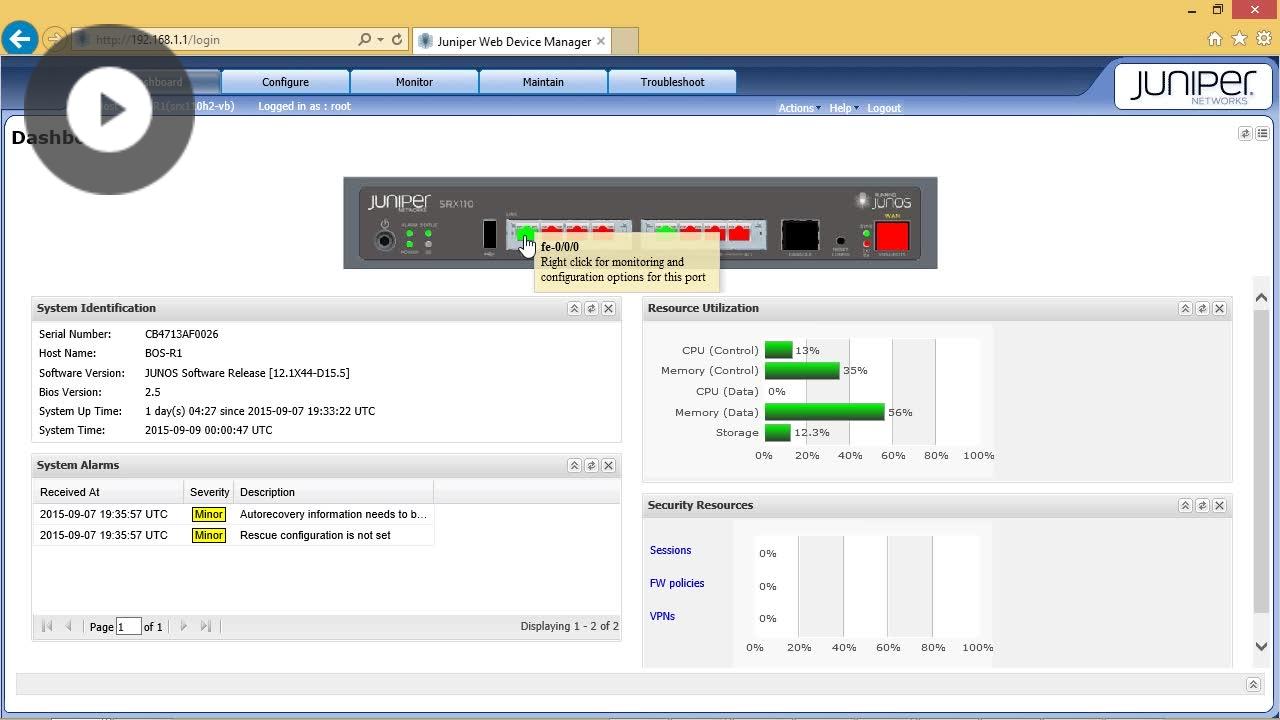Open the dashboard layout list icon

1262,132
